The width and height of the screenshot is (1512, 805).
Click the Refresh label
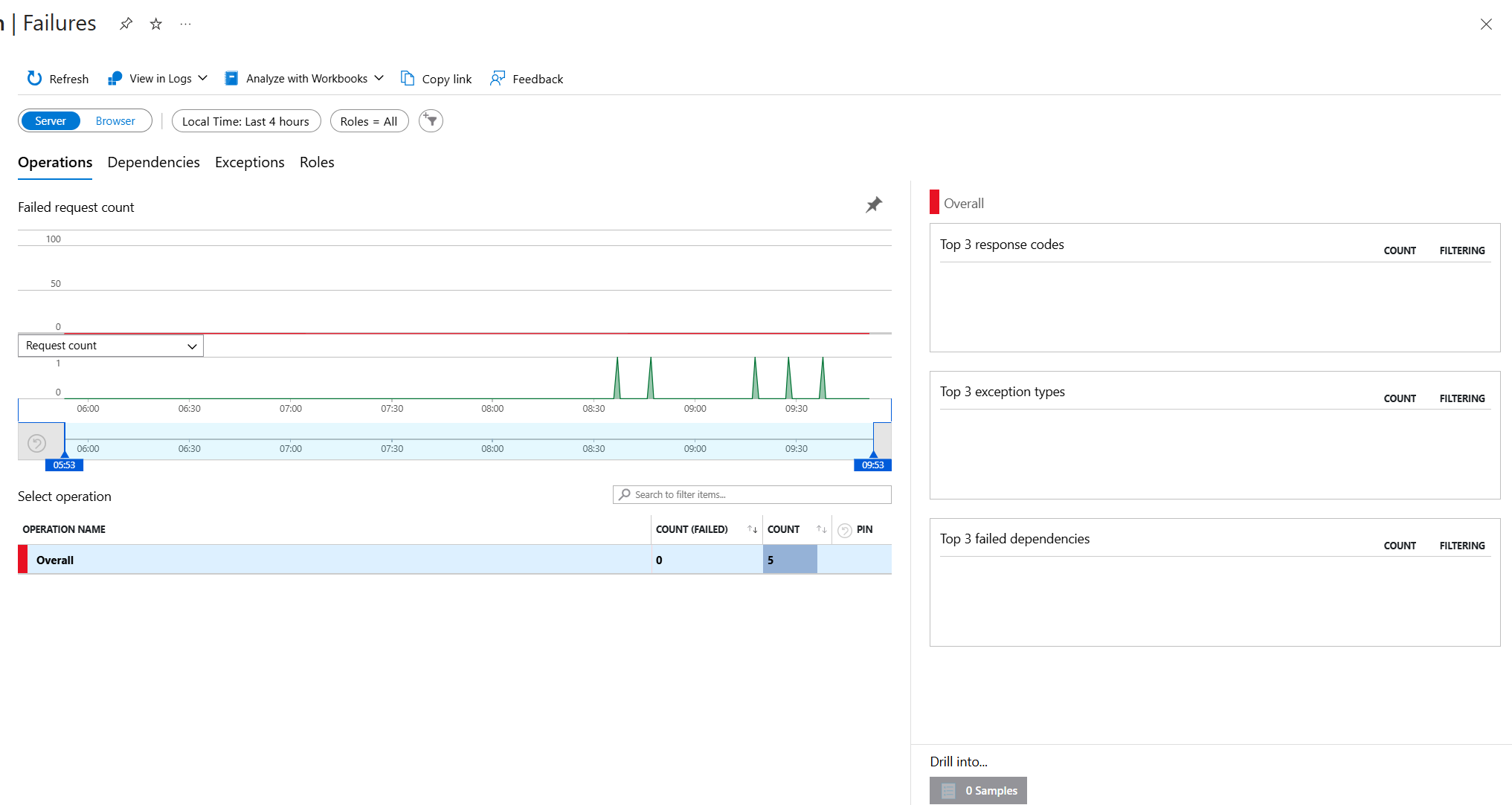[69, 79]
